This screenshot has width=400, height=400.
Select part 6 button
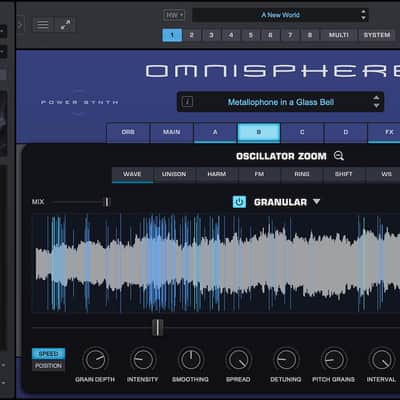click(x=270, y=35)
